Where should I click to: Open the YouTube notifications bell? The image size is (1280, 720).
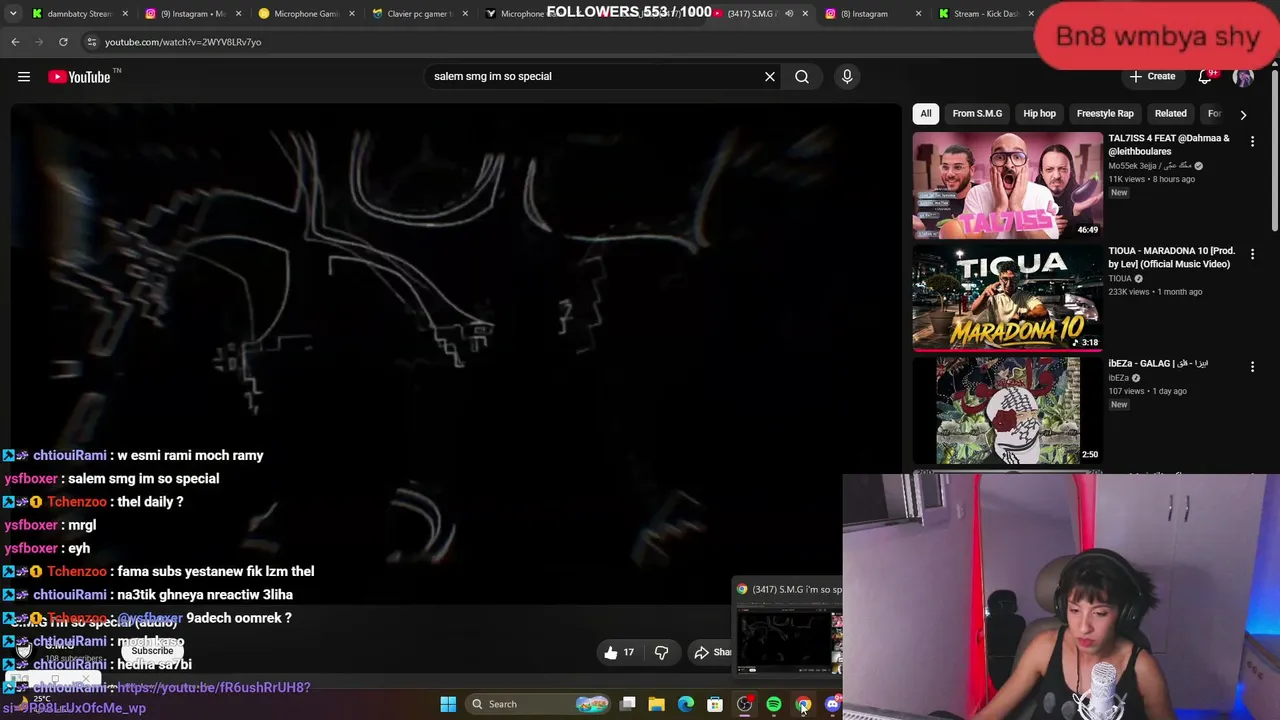pos(1206,77)
